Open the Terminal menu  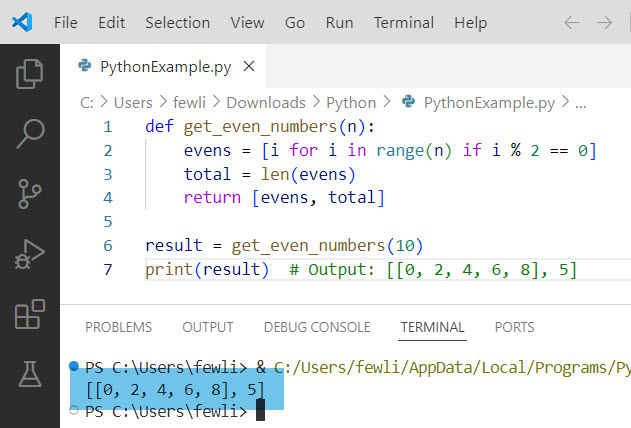coord(404,23)
